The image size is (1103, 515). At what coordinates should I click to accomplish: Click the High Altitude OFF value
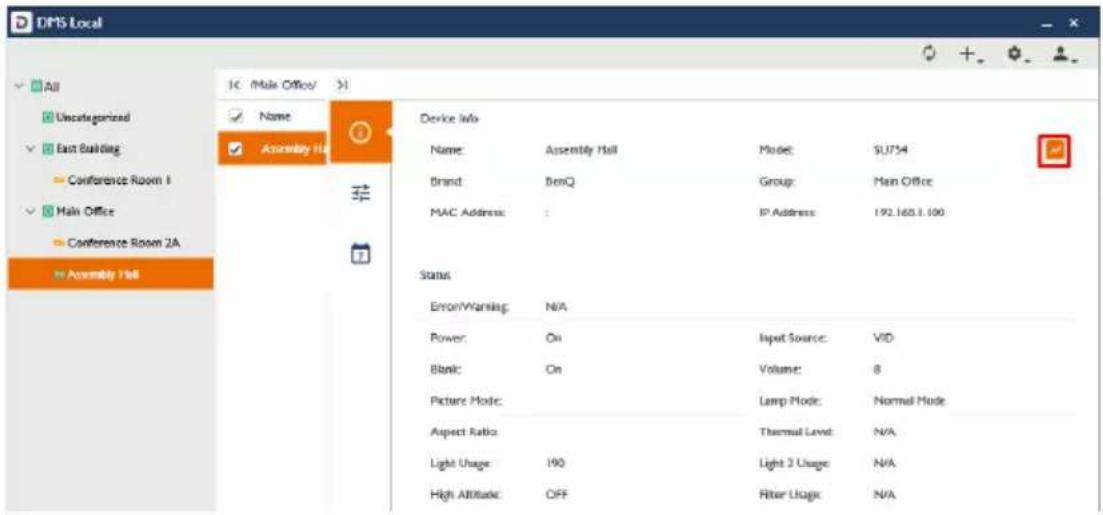click(556, 494)
